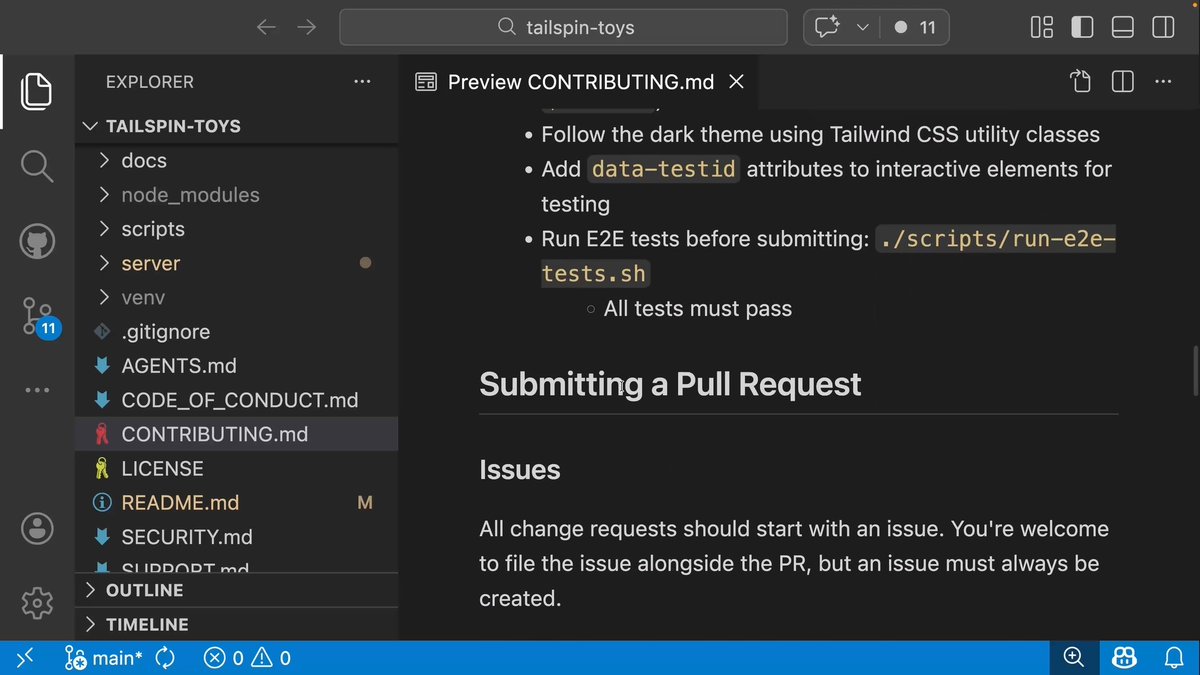The image size is (1200, 675).
Task: Open the GitHub view in the activity bar
Action: pos(37,241)
